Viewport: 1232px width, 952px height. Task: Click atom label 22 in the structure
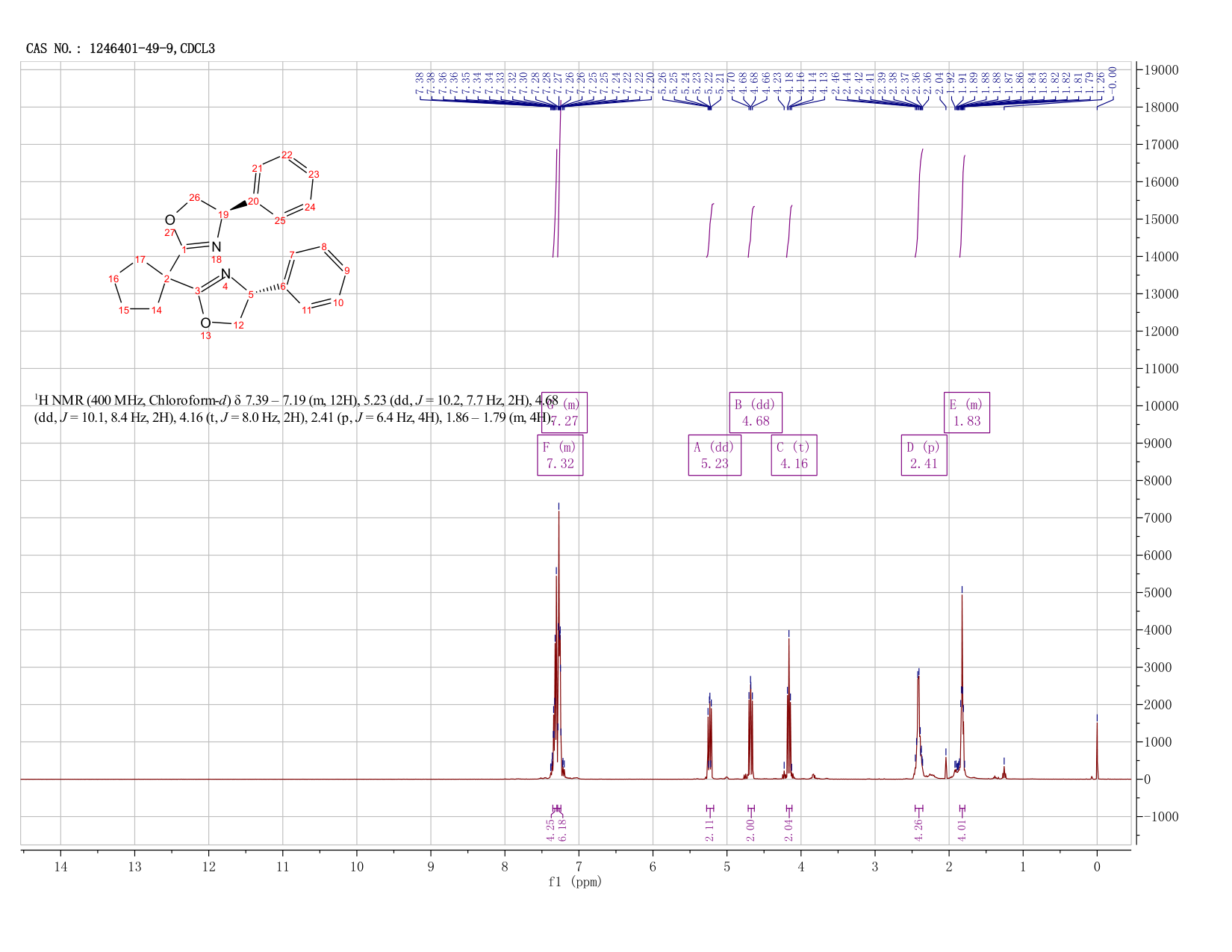(x=287, y=155)
